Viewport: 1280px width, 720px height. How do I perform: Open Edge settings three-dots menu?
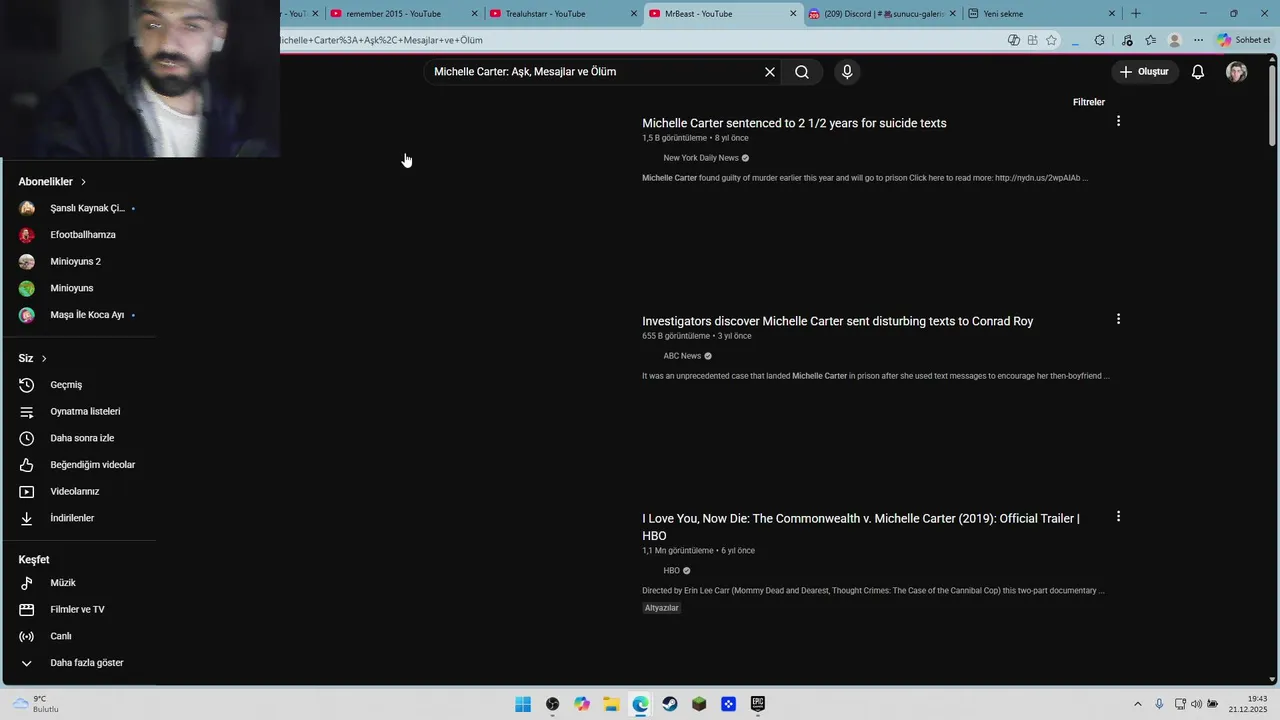1198,40
